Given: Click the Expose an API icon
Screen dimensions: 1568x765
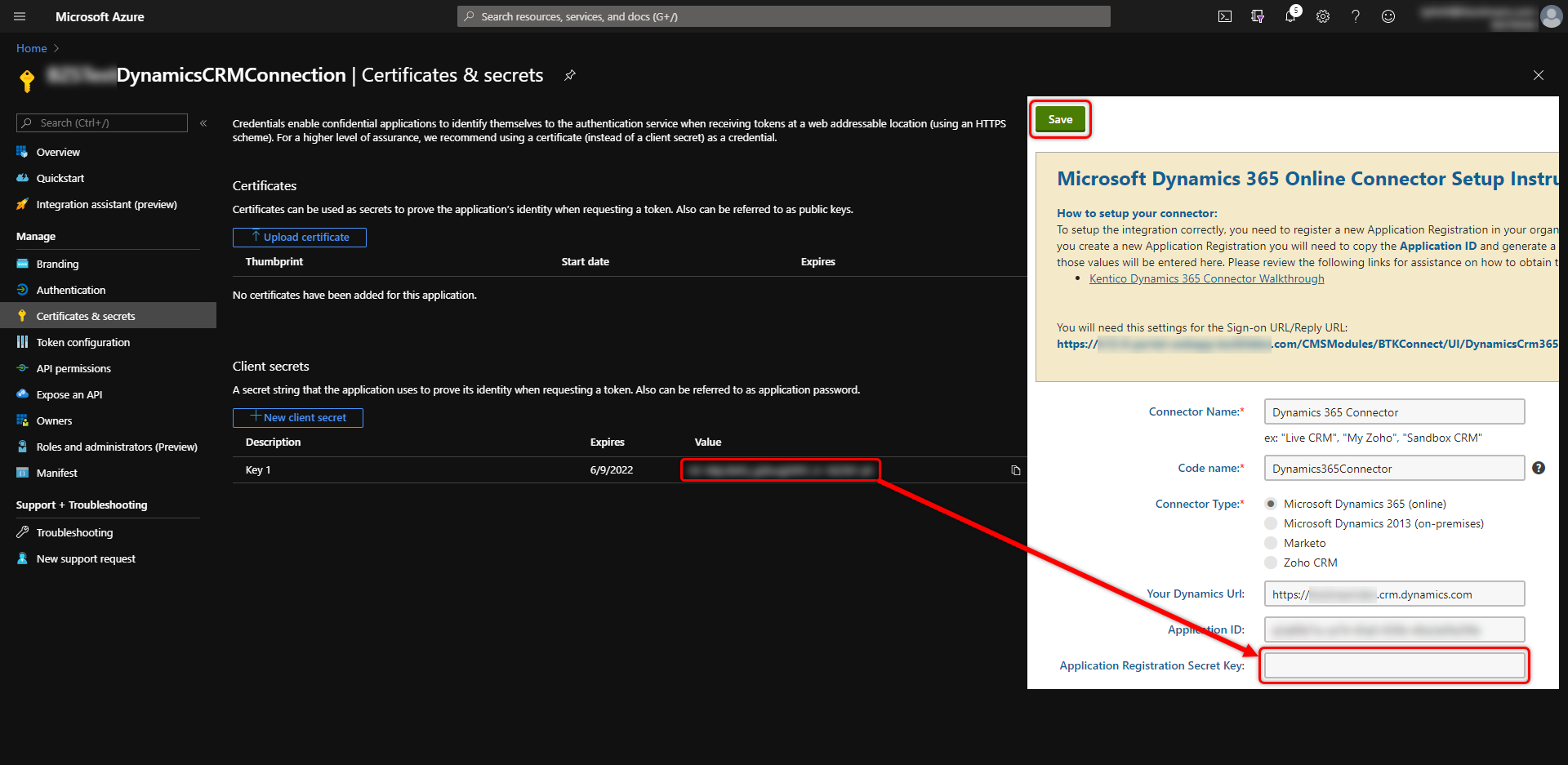Looking at the screenshot, I should point(22,394).
